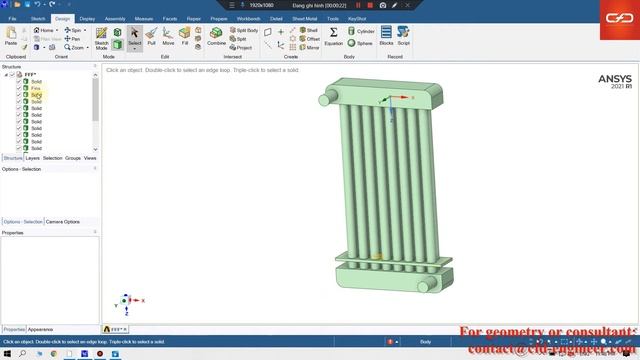The image size is (640, 360).
Task: Click the Shell tool
Action: pyautogui.click(x=309, y=30)
